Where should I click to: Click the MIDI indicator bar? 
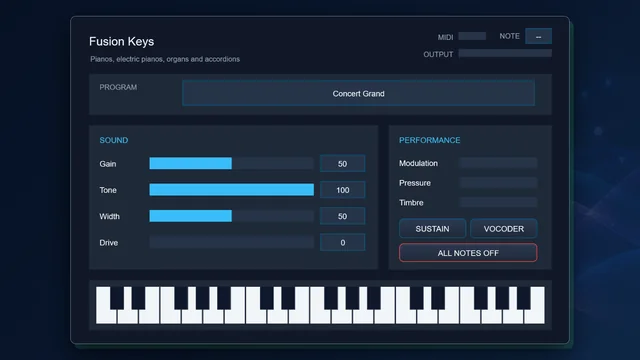472,36
